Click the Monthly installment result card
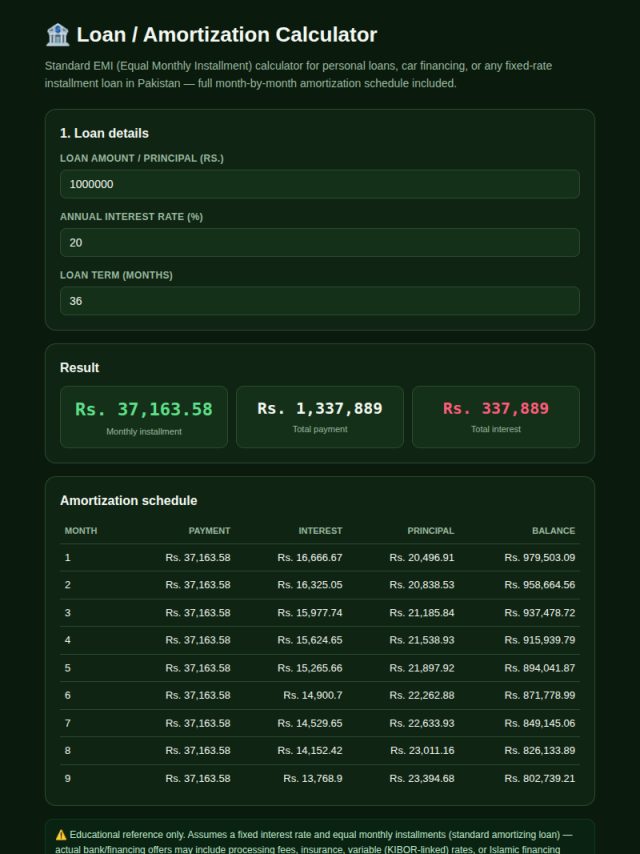Image resolution: width=640 pixels, height=854 pixels. pos(144,417)
